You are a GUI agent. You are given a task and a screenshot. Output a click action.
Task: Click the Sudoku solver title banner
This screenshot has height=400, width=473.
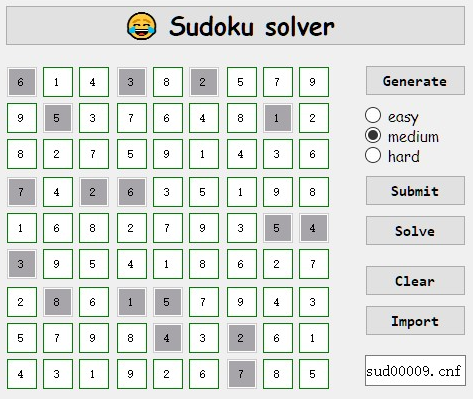[235, 26]
